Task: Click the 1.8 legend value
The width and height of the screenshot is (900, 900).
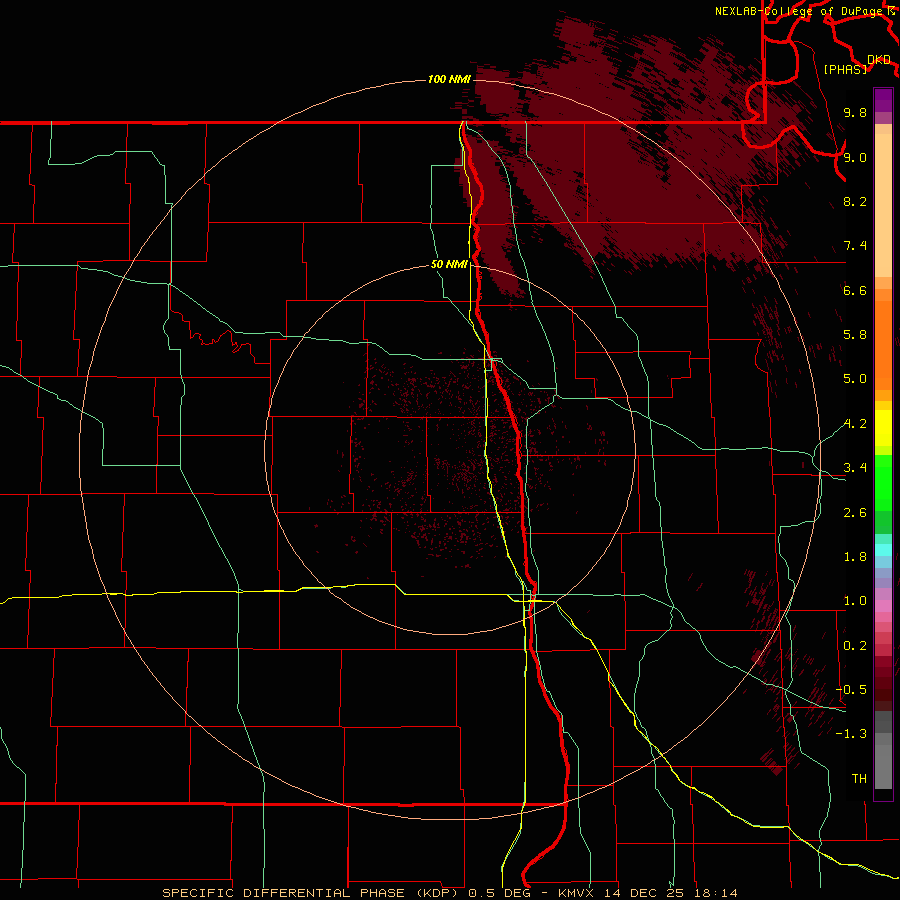Action: (x=855, y=557)
